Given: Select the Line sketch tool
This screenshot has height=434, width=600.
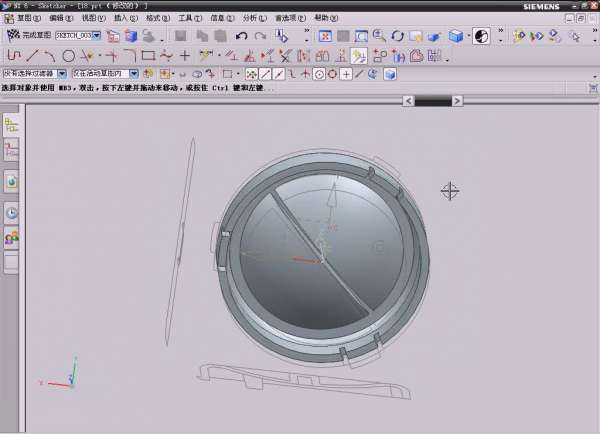Looking at the screenshot, I should (32, 56).
